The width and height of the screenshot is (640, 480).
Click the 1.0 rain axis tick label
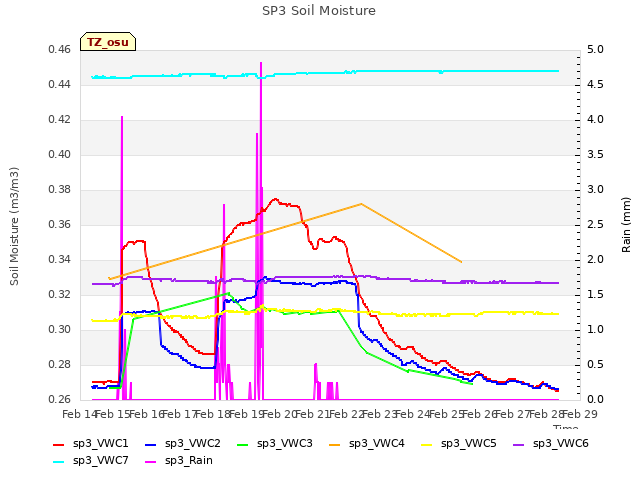click(x=595, y=330)
